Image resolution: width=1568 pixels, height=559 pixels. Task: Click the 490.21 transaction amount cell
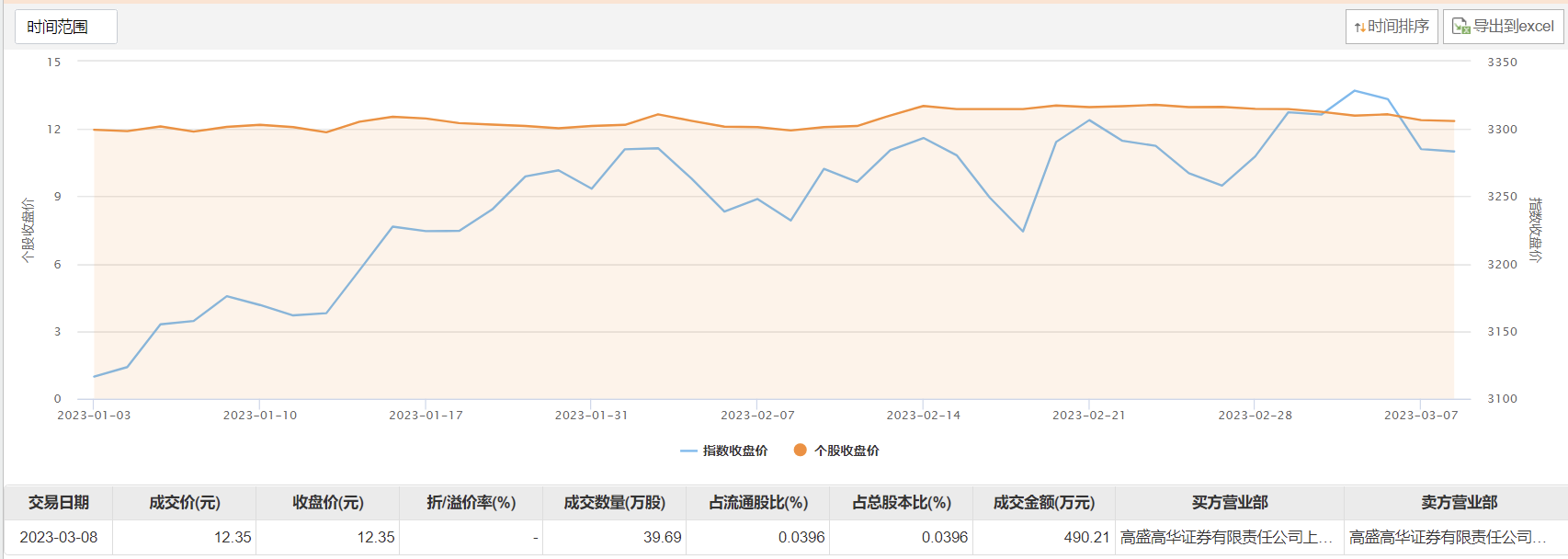pos(1086,537)
